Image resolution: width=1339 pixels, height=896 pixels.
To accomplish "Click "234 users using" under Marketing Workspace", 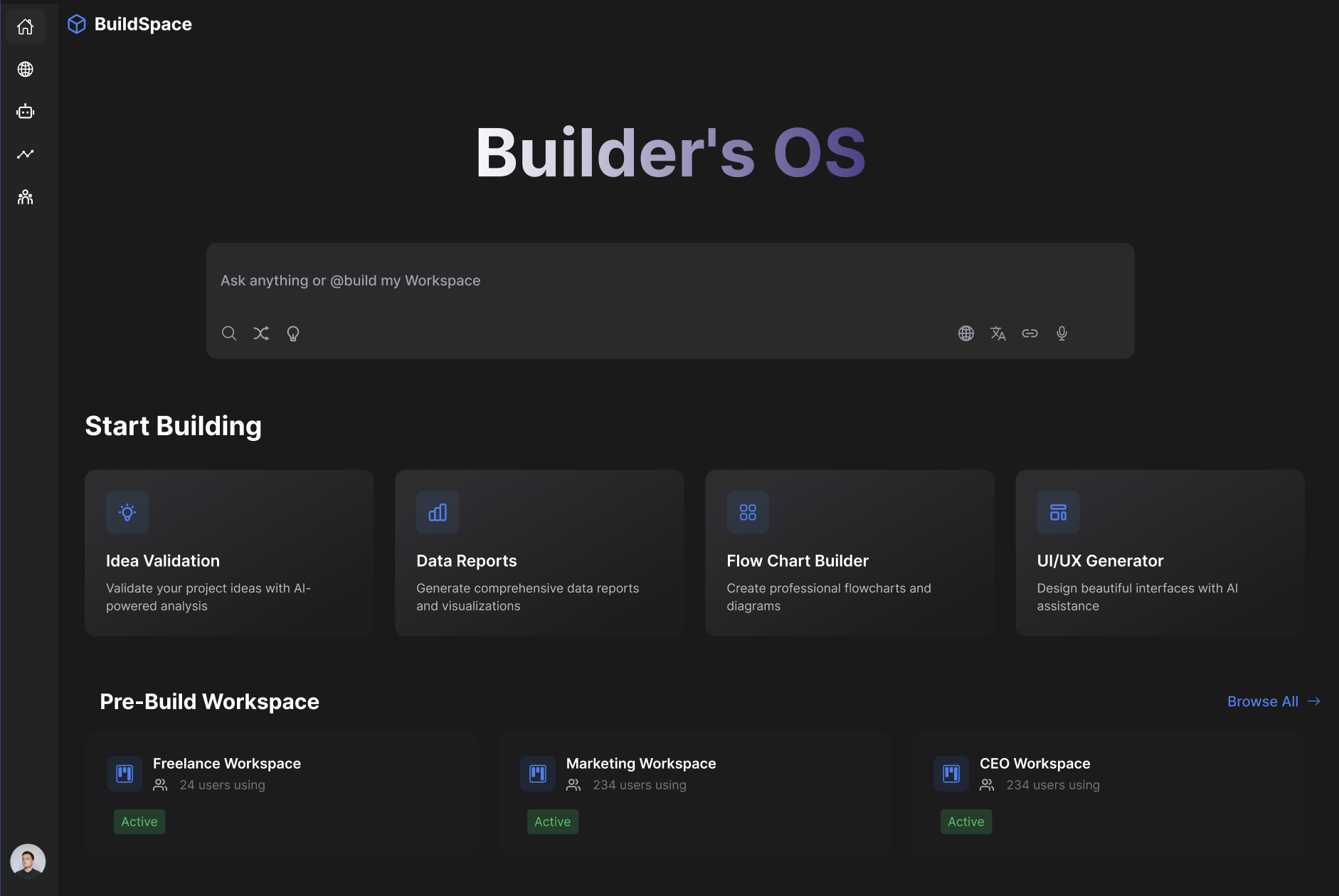I will pos(640,785).
